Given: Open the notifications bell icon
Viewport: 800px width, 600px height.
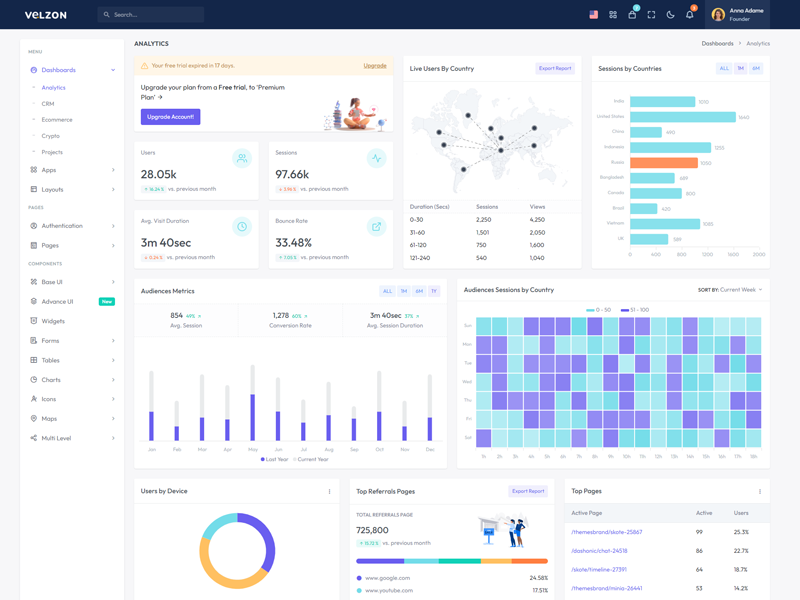Looking at the screenshot, I should click(x=689, y=15).
